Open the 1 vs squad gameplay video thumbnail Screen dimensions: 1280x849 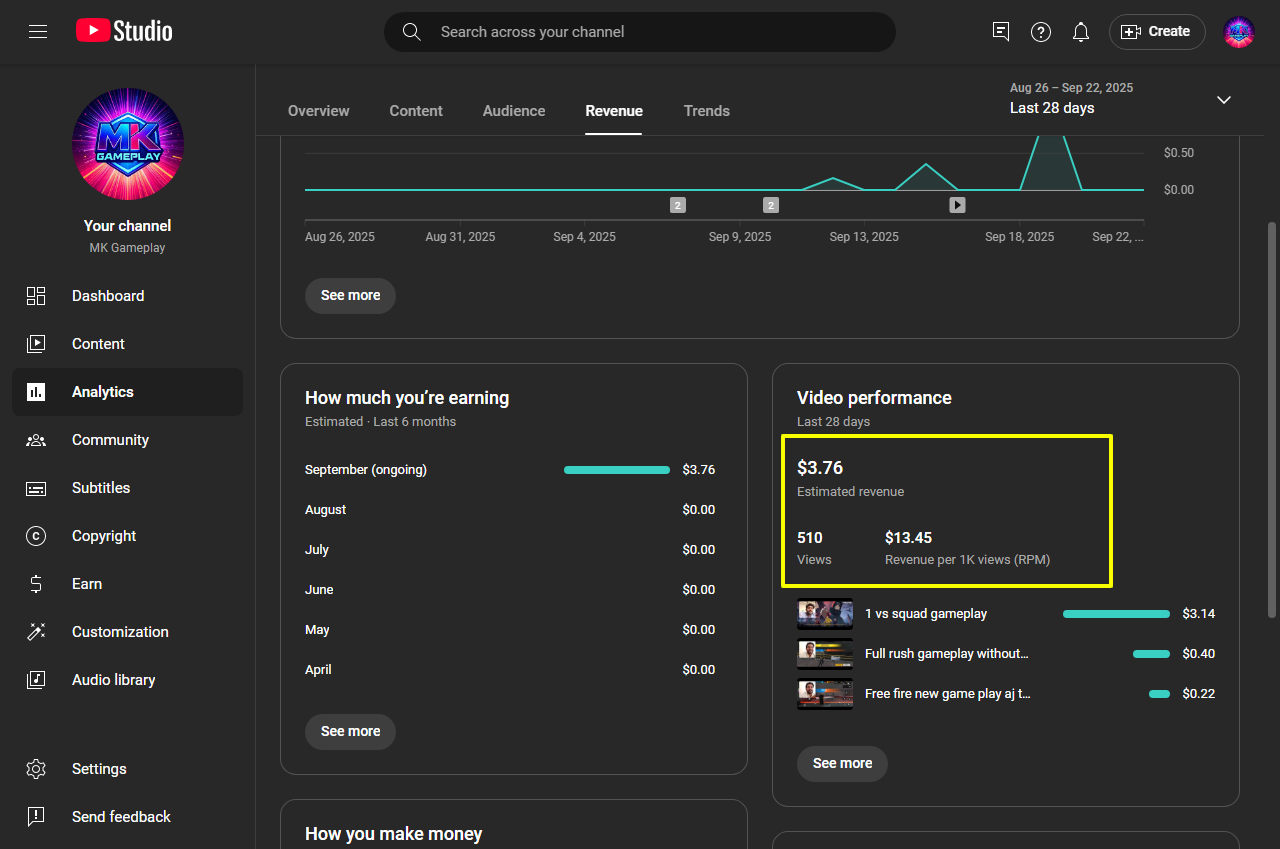pos(825,614)
